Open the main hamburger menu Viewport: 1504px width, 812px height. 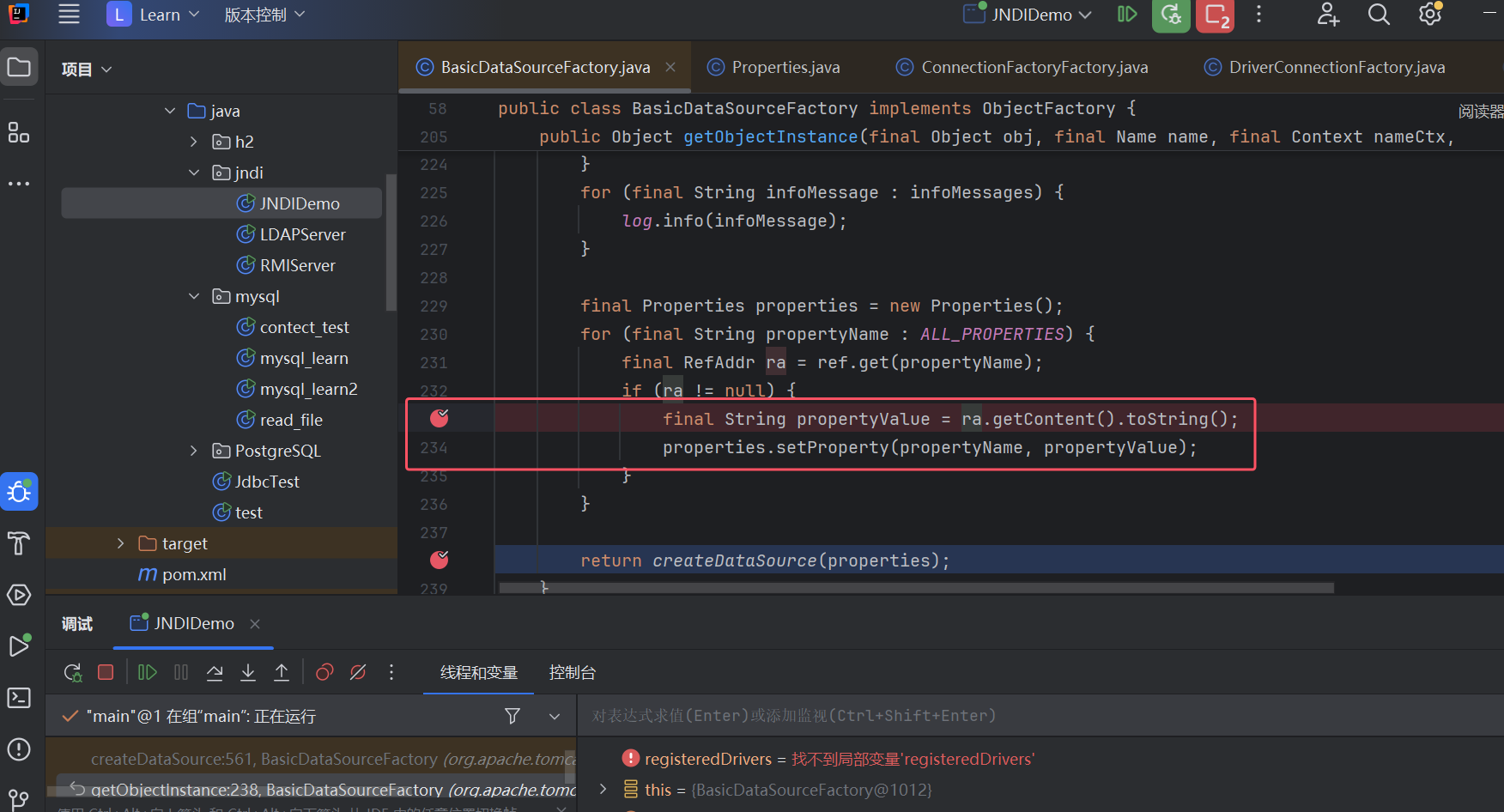tap(69, 15)
